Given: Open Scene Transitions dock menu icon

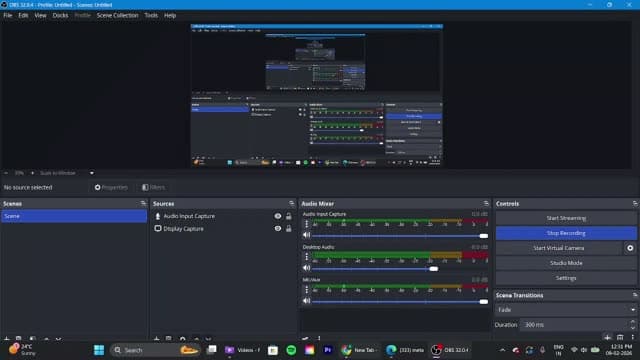Looking at the screenshot, I should 635,295.
